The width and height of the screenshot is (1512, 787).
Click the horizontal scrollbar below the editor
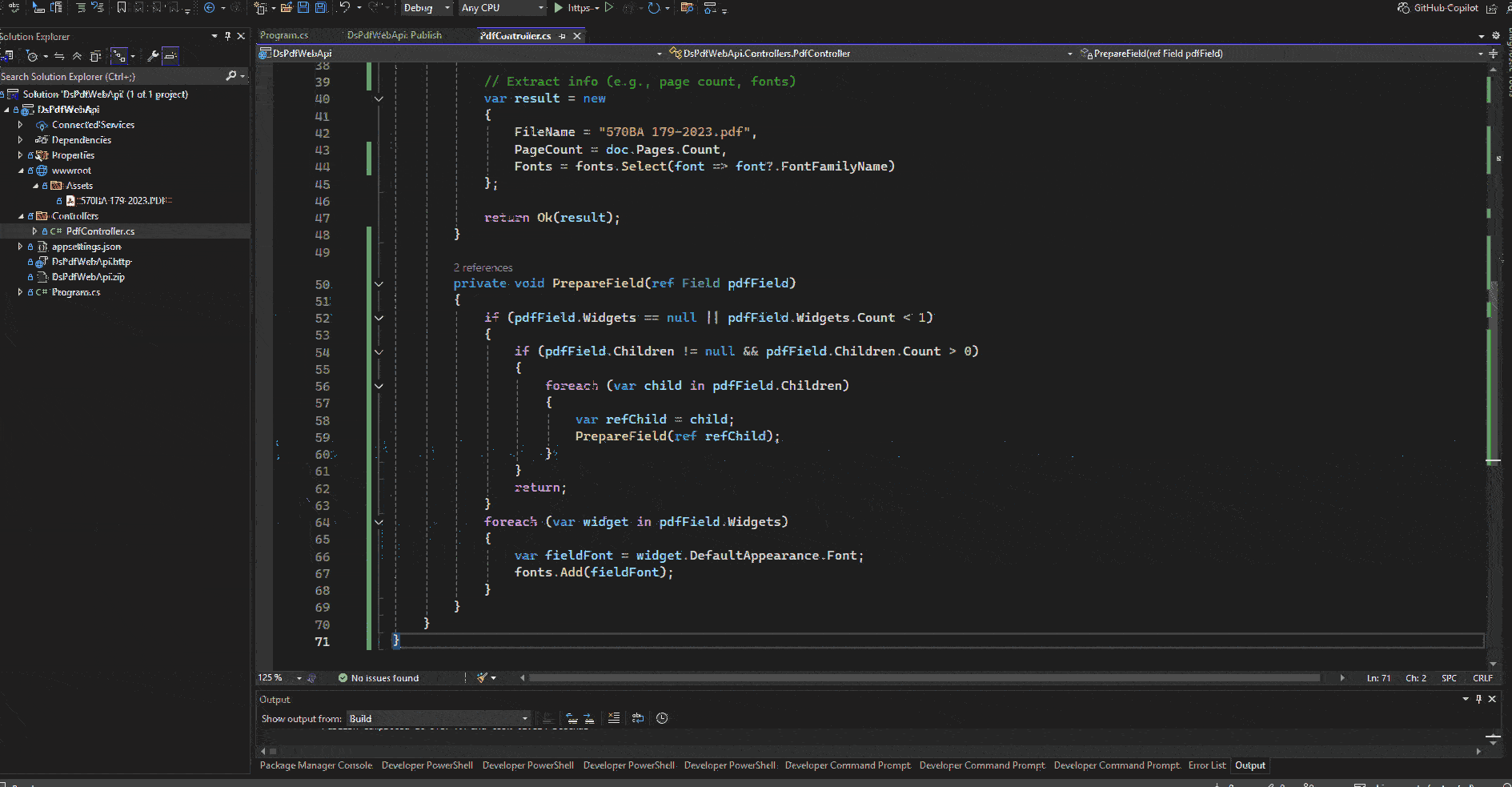(x=924, y=678)
